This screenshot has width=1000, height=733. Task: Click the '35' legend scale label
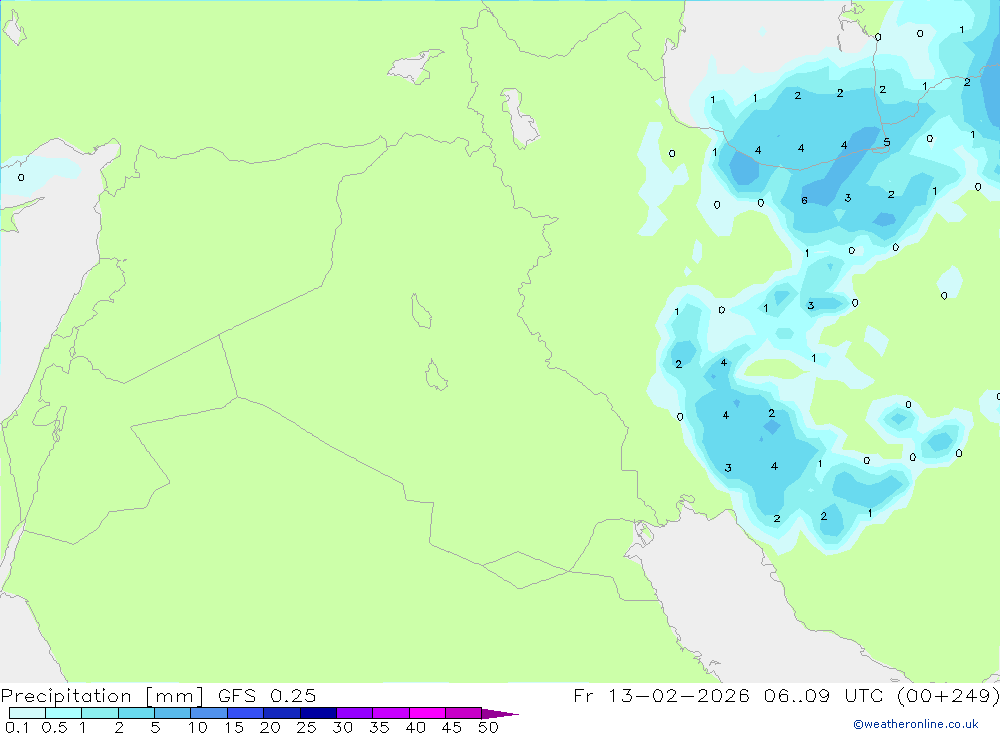(x=379, y=727)
